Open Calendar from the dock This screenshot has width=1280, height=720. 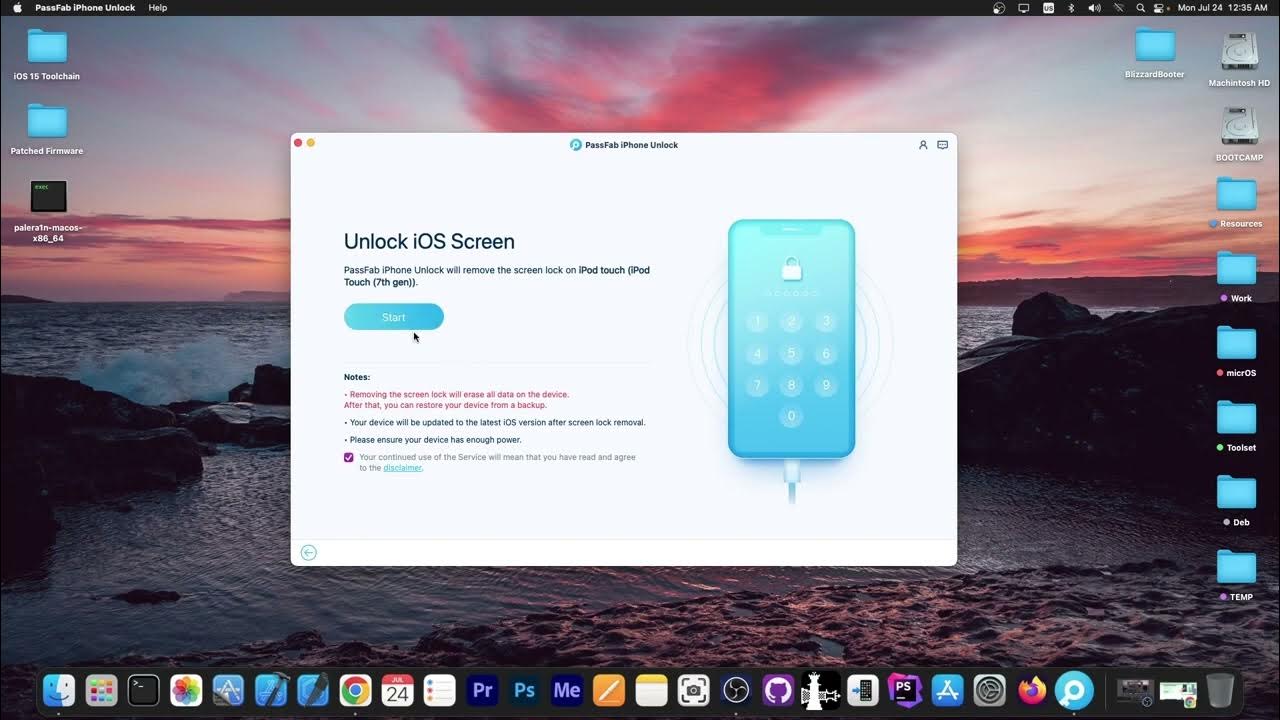pyautogui.click(x=398, y=690)
